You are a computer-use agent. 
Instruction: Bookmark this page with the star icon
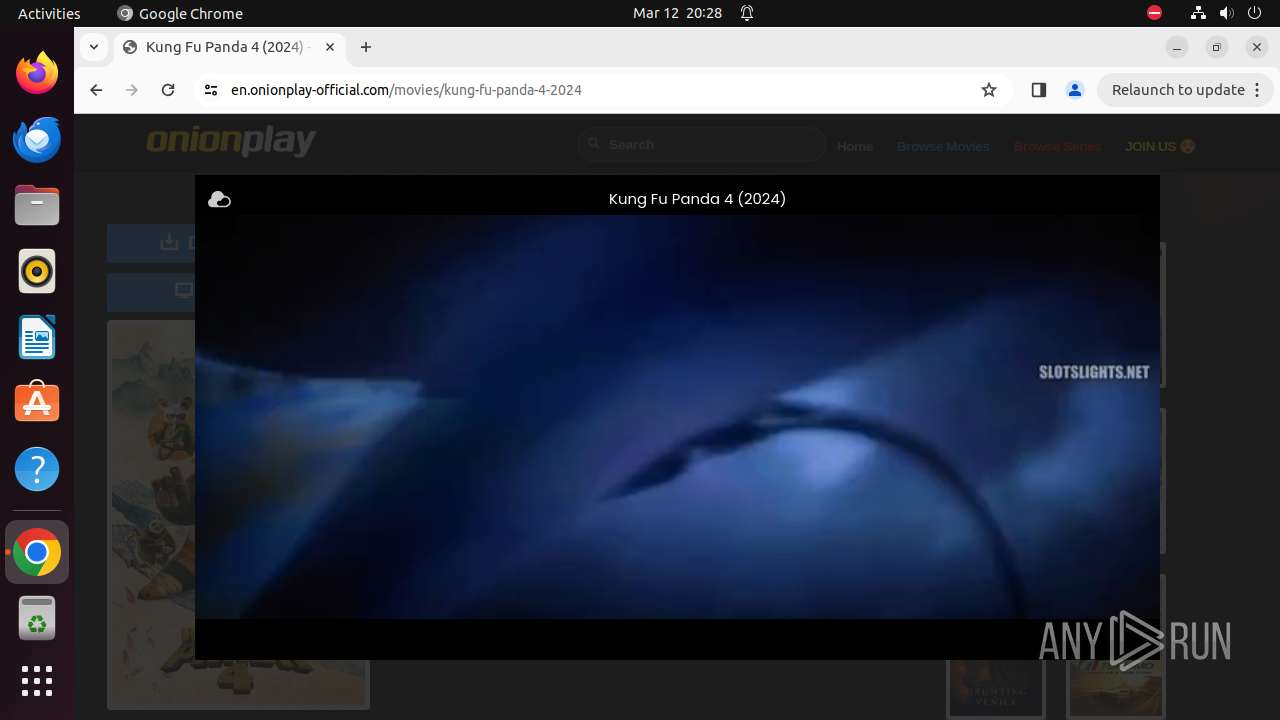click(x=989, y=90)
